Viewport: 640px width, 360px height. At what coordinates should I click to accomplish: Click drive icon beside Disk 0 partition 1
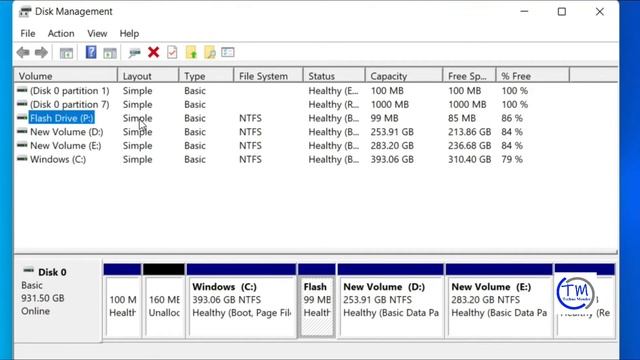[x=22, y=90]
